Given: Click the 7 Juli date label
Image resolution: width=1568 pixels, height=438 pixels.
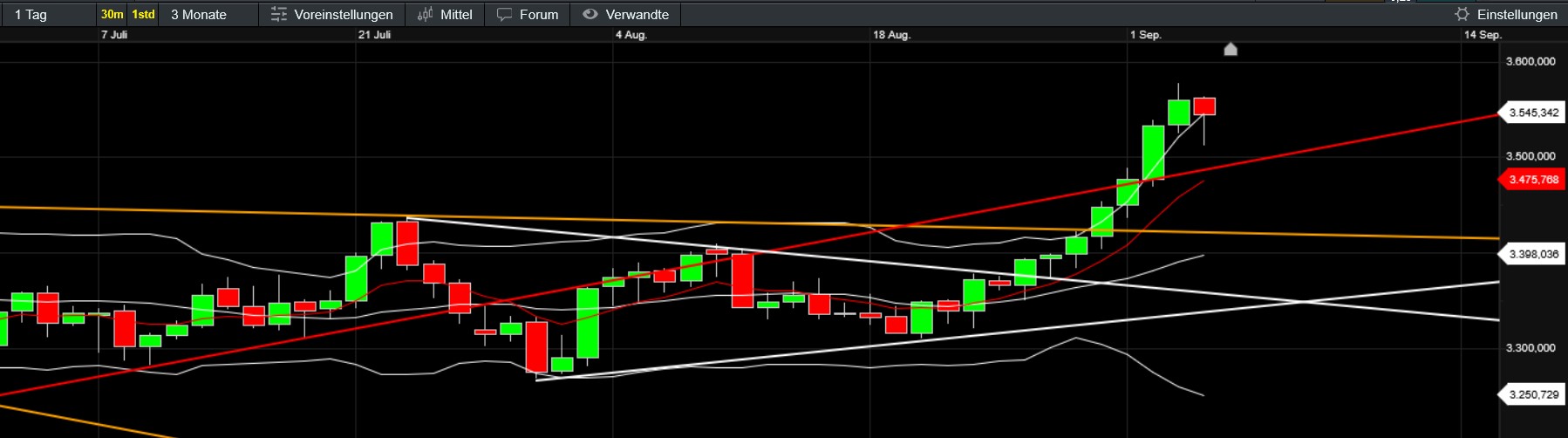Looking at the screenshot, I should click(x=114, y=35).
